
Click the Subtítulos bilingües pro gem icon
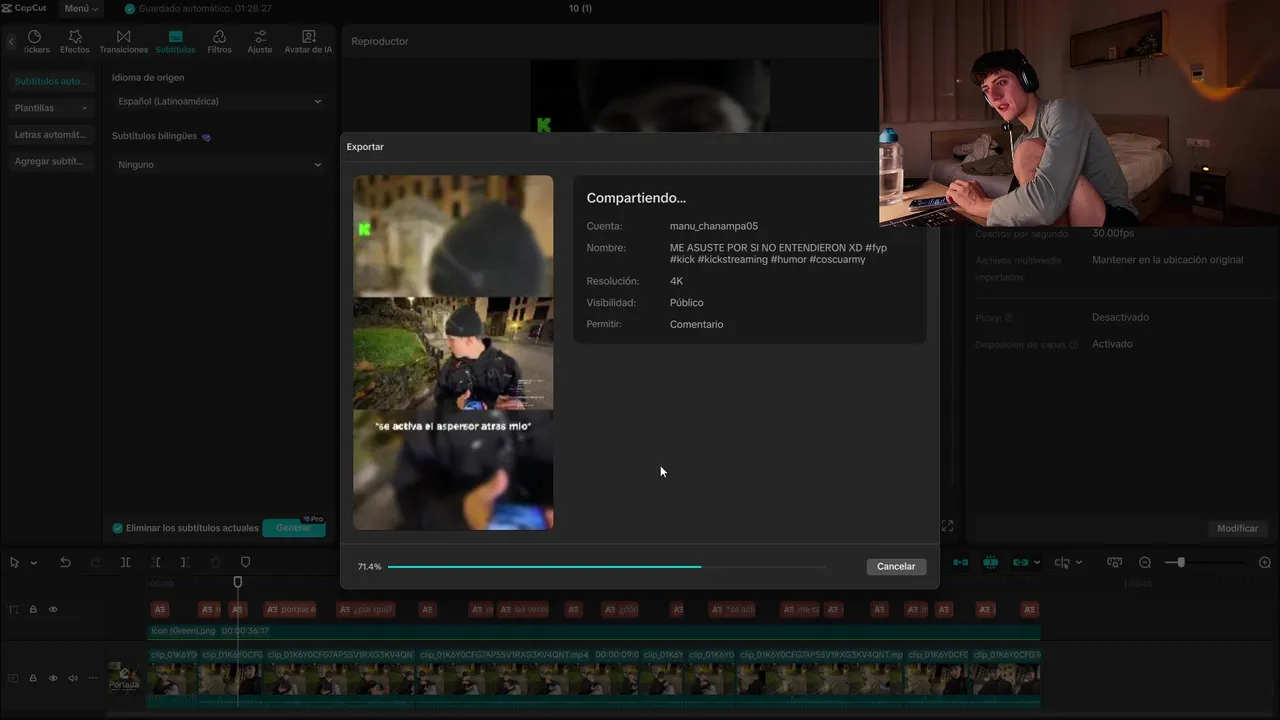206,136
